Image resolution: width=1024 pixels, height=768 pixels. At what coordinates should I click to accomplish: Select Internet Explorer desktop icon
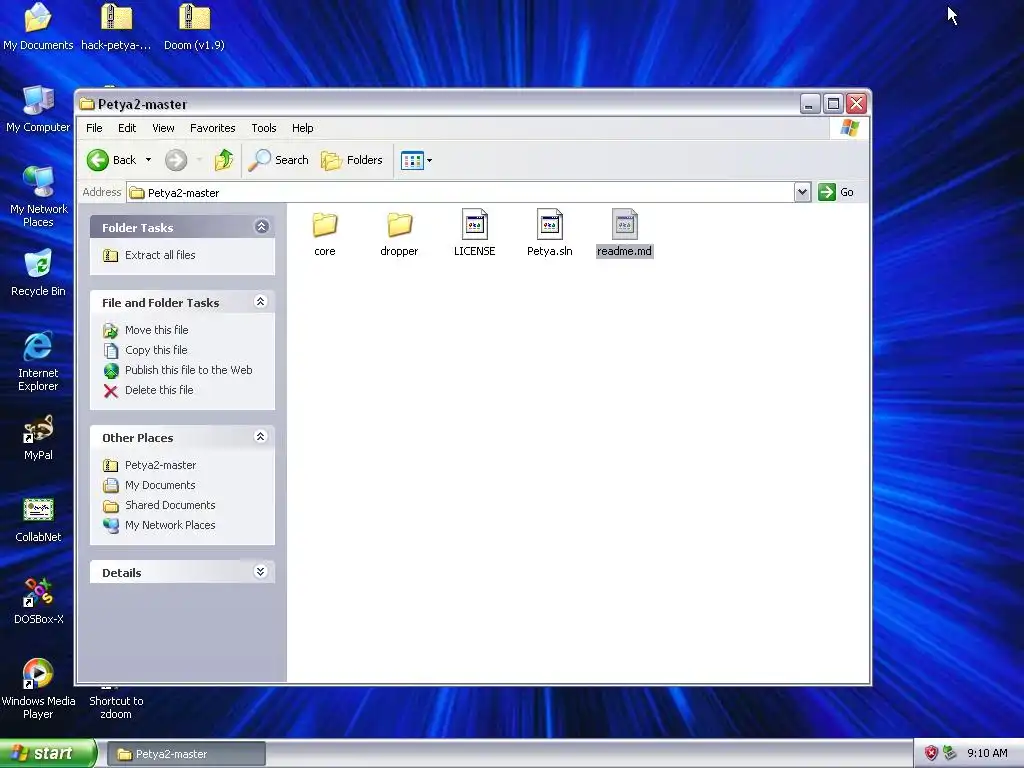[x=38, y=361]
